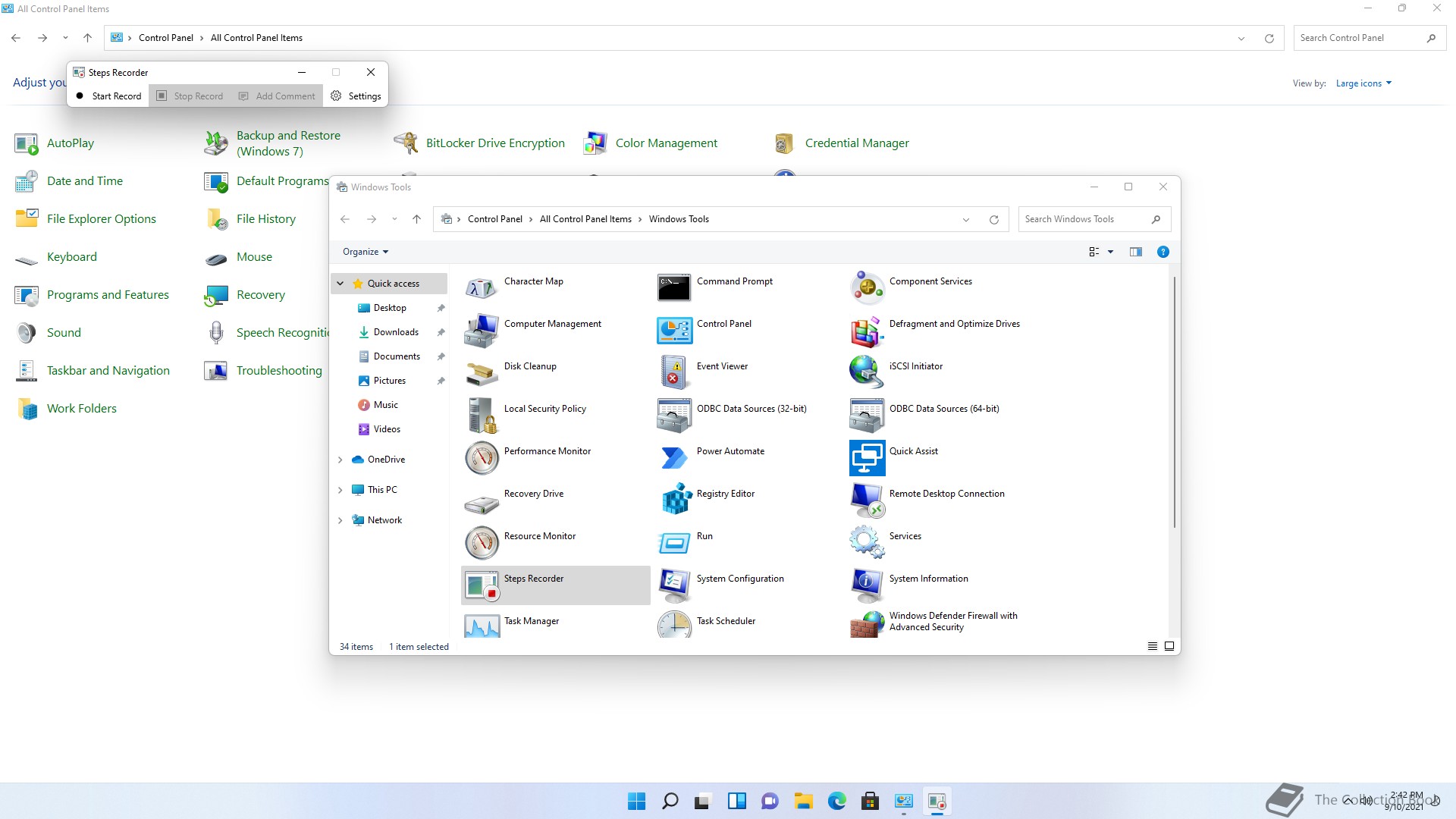Viewport: 1456px width, 819px height.
Task: Expand the Network tree node
Action: pyautogui.click(x=340, y=520)
